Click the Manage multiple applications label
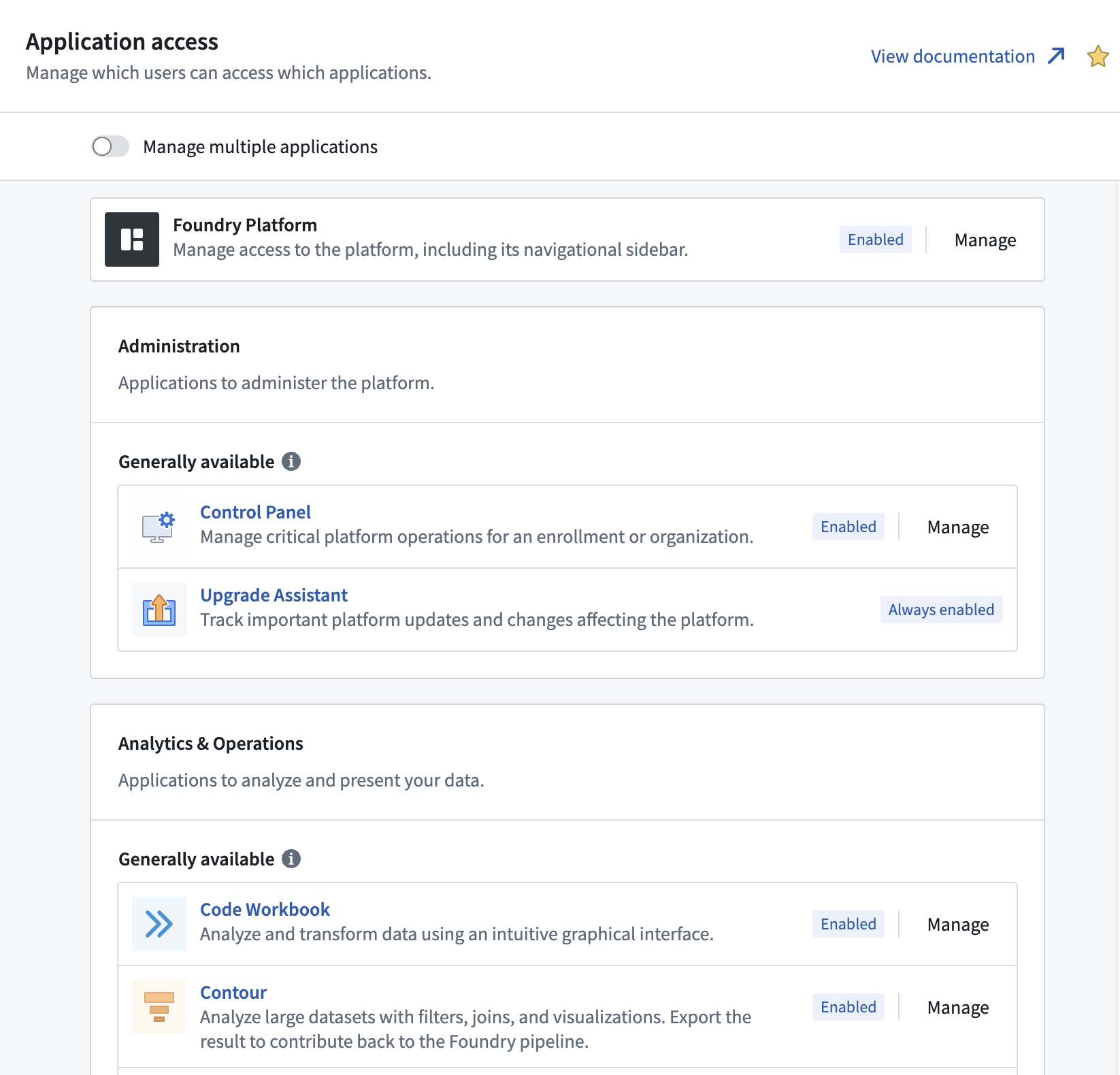1120x1075 pixels. coord(260,147)
